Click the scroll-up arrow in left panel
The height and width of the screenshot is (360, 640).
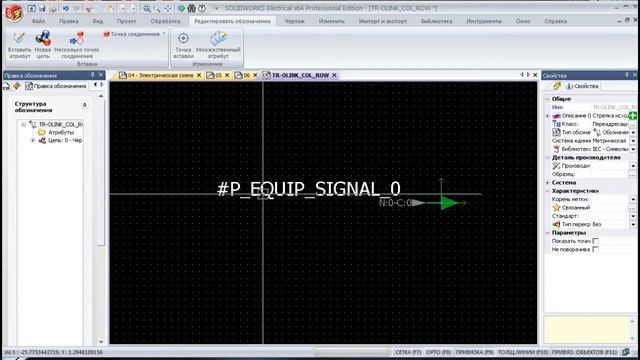pyautogui.click(x=101, y=96)
